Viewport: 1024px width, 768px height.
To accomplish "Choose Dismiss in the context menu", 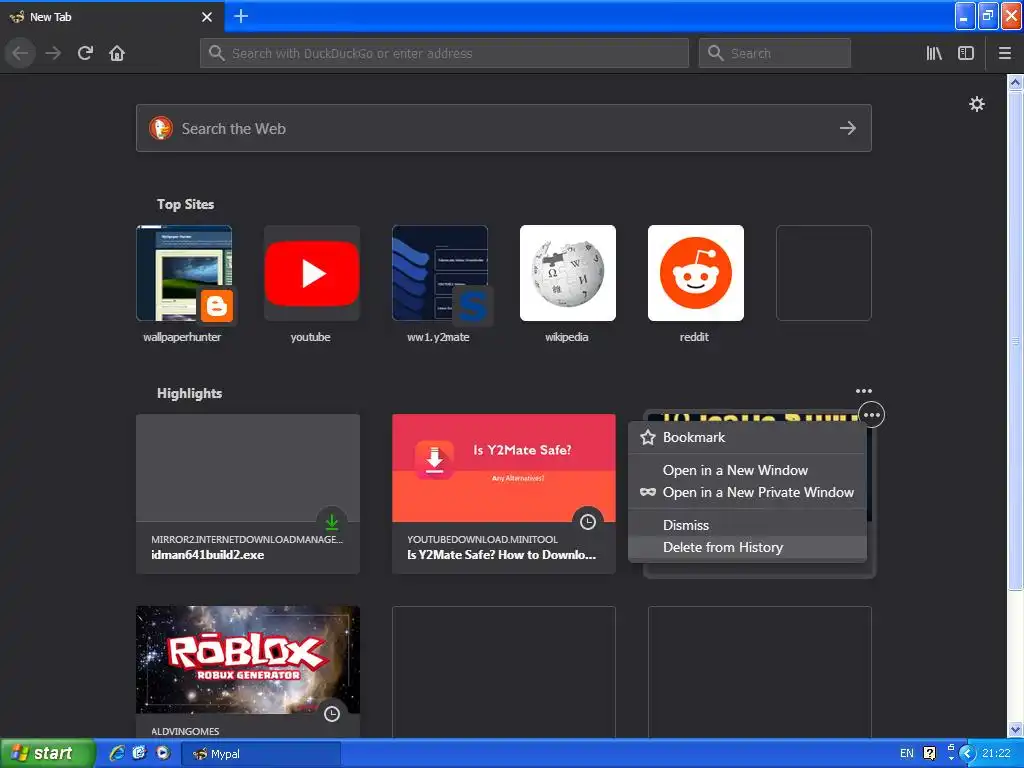I will click(x=747, y=525).
